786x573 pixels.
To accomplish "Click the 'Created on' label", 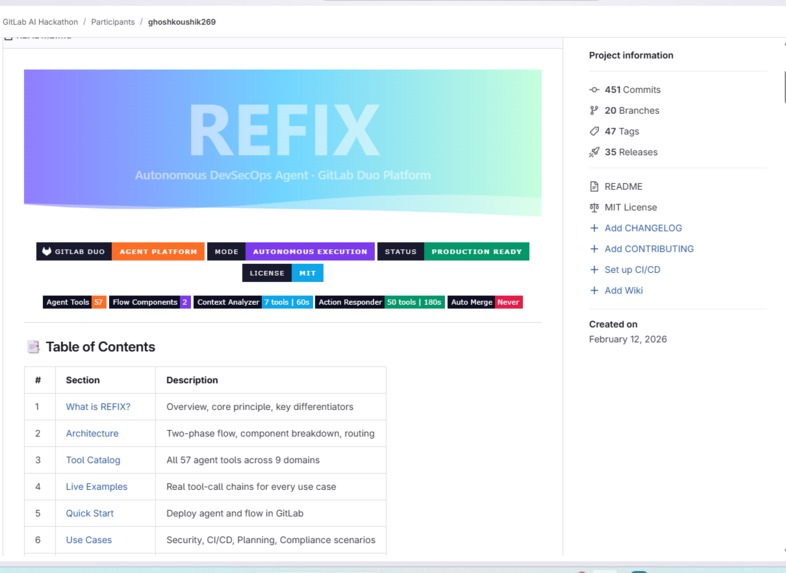I will click(613, 324).
